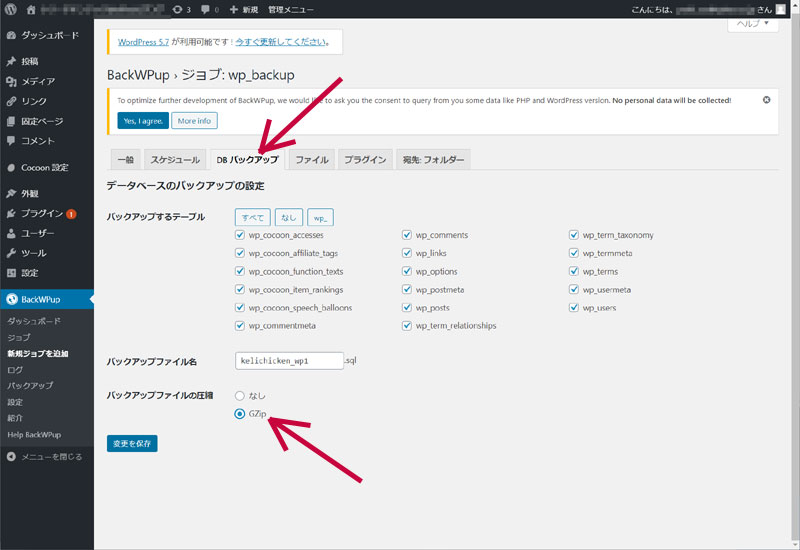
Task: Open the プラグイン plug icon in sidebar
Action: (11, 213)
